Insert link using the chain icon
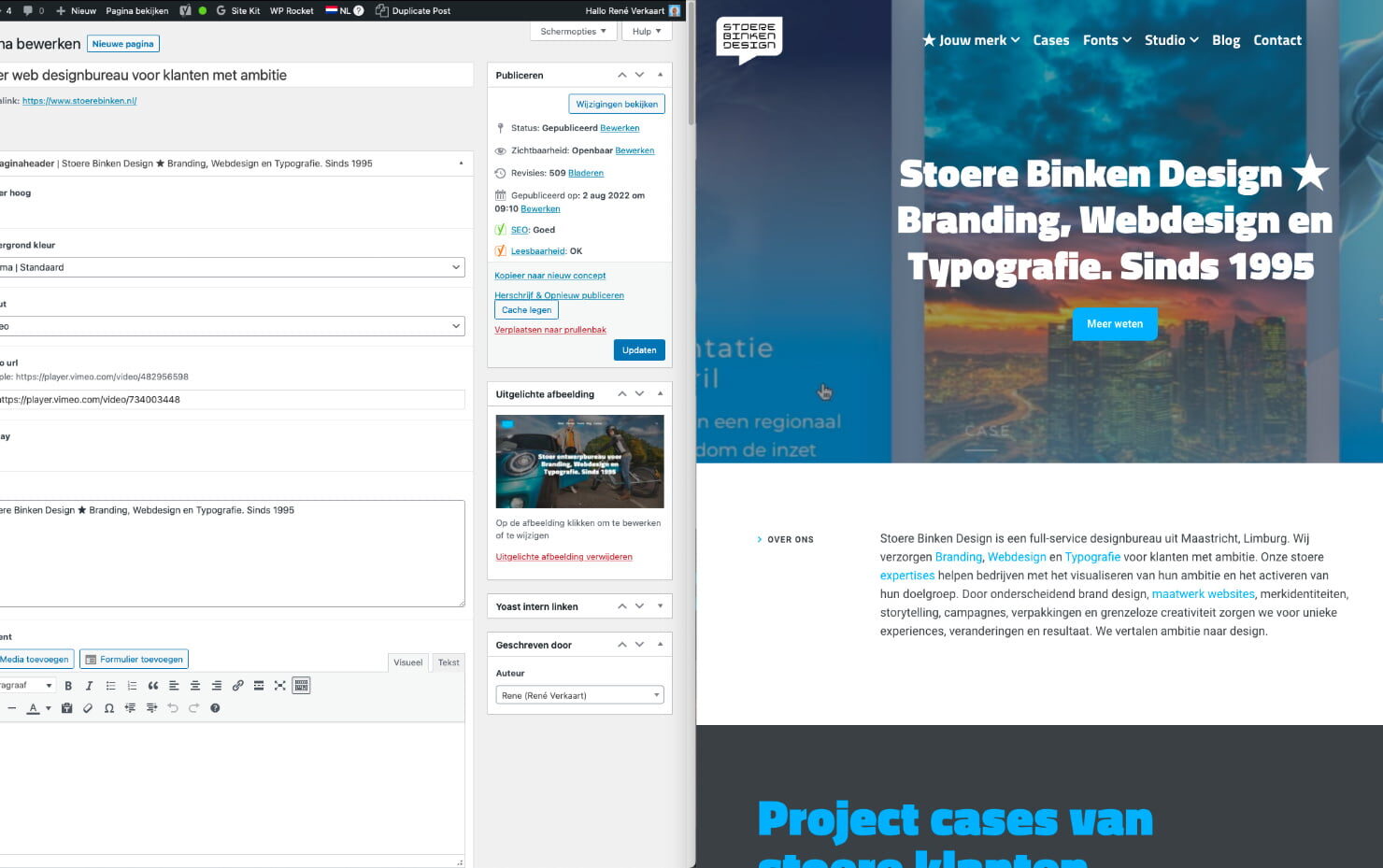This screenshot has width=1383, height=868. (x=237, y=686)
